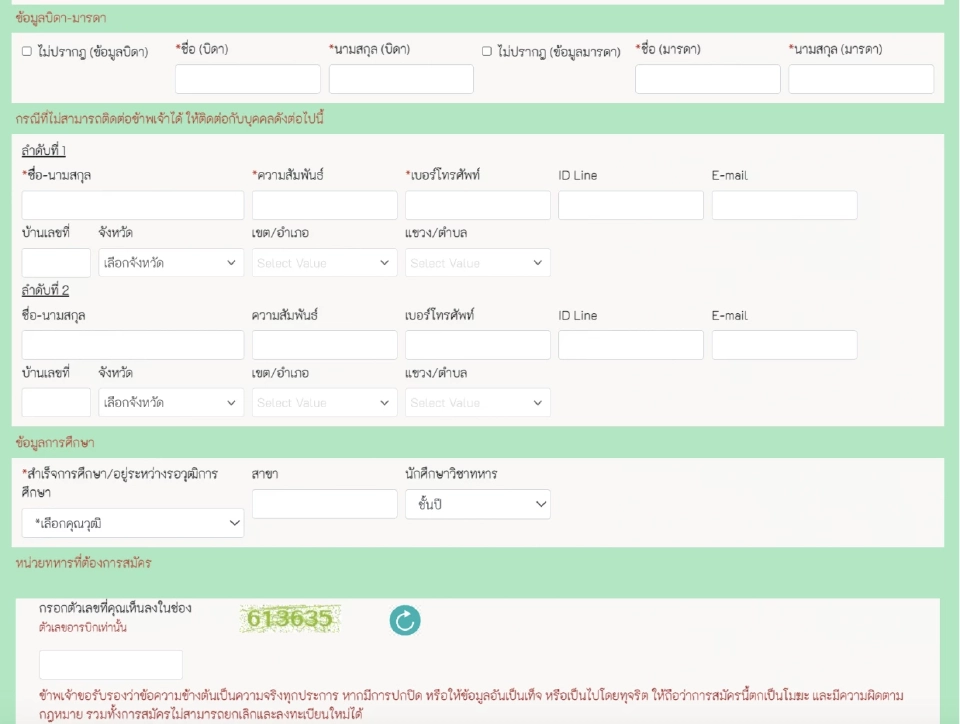The width and height of the screenshot is (960, 724).
Task: Click the mother's surname field
Action: point(860,79)
